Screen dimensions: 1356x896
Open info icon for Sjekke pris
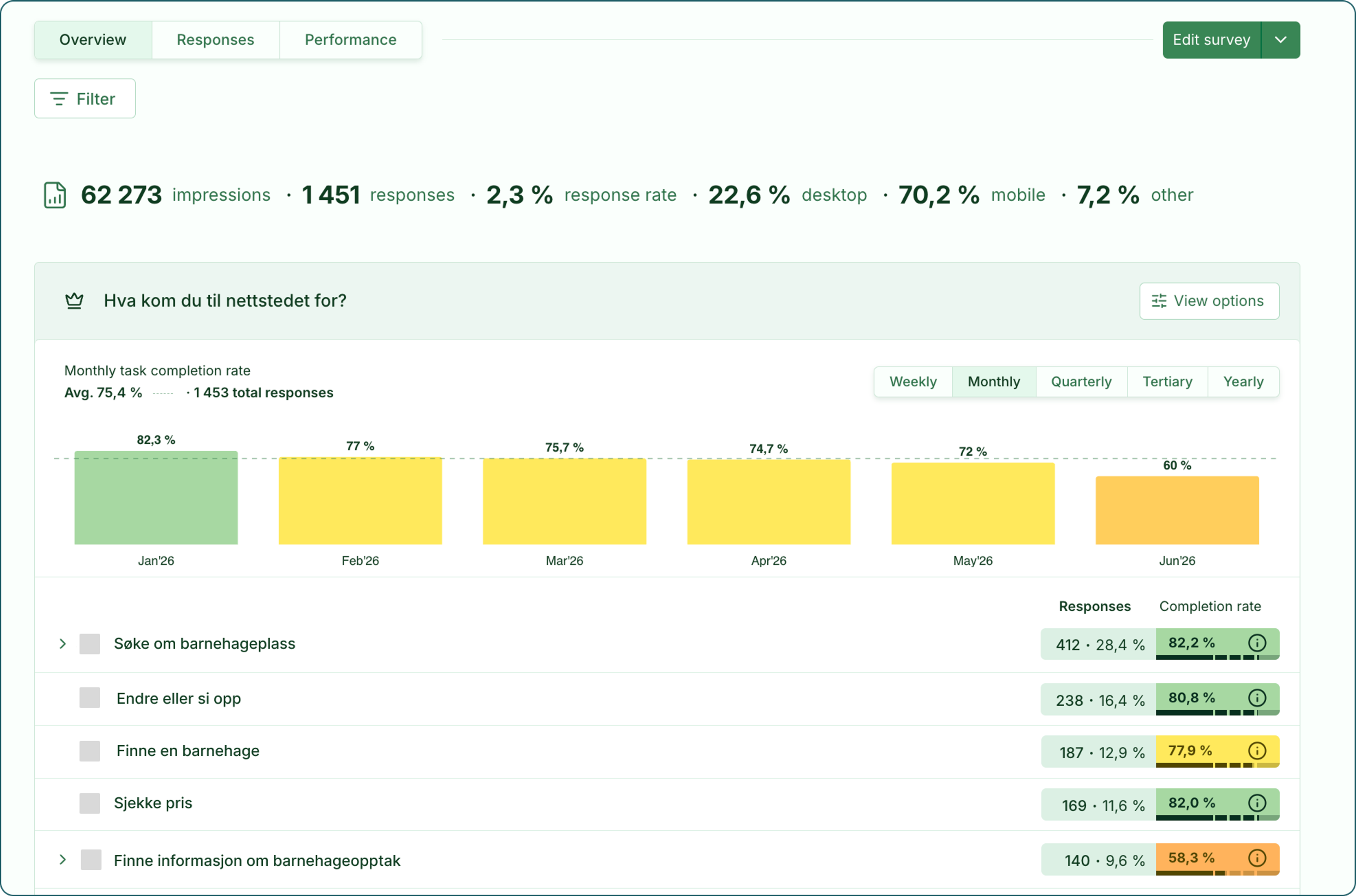(x=1257, y=803)
